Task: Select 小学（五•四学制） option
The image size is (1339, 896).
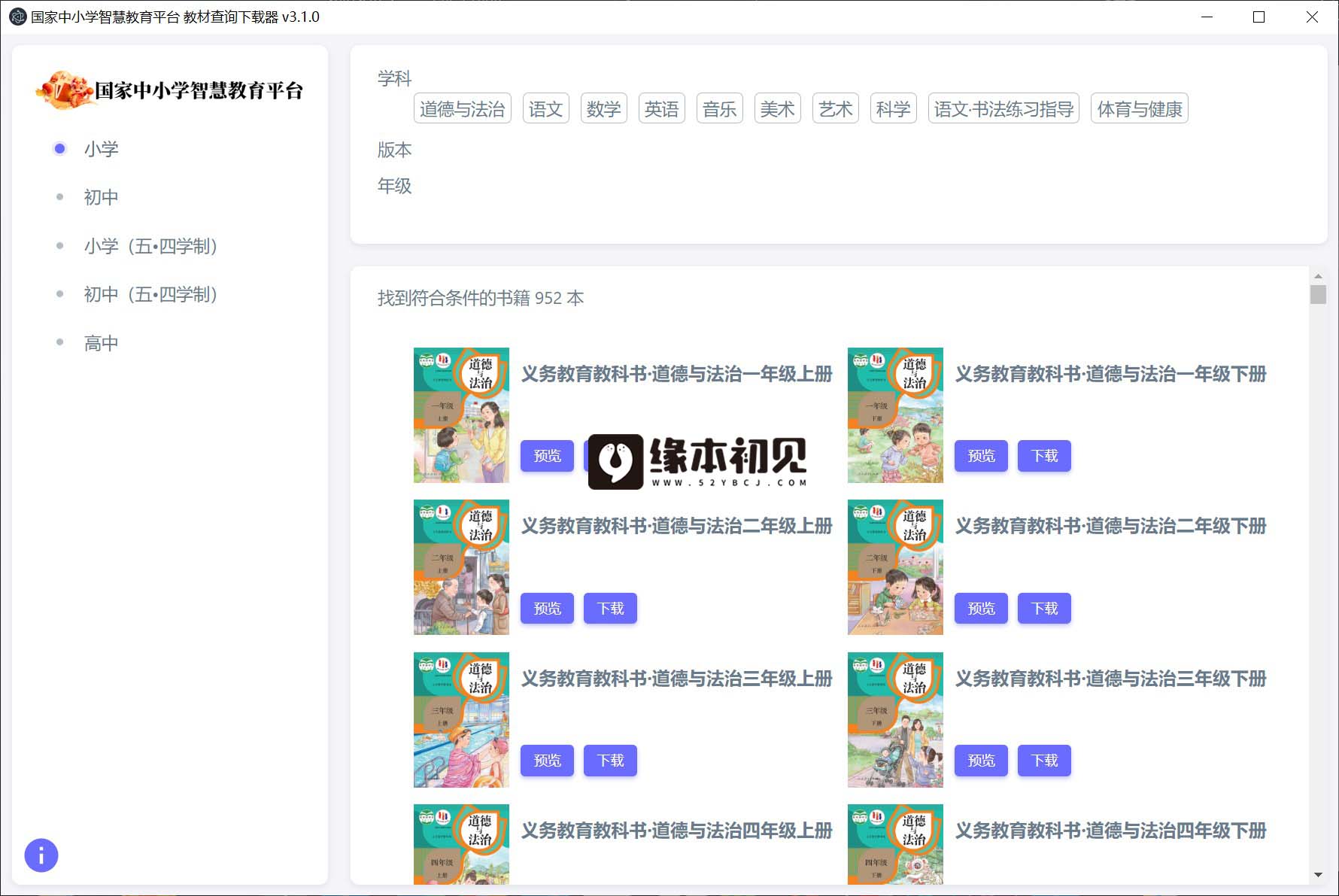Action: click(x=150, y=246)
